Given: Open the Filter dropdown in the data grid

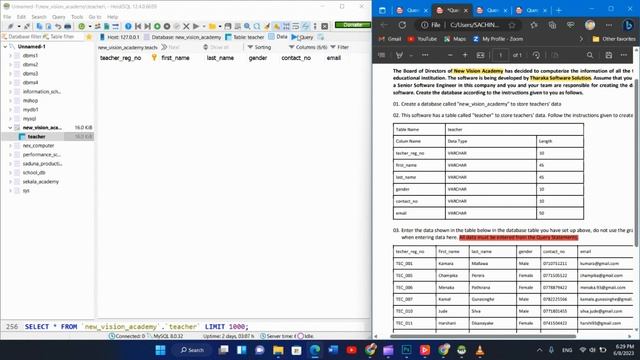Looking at the screenshot, I should click(x=340, y=47).
